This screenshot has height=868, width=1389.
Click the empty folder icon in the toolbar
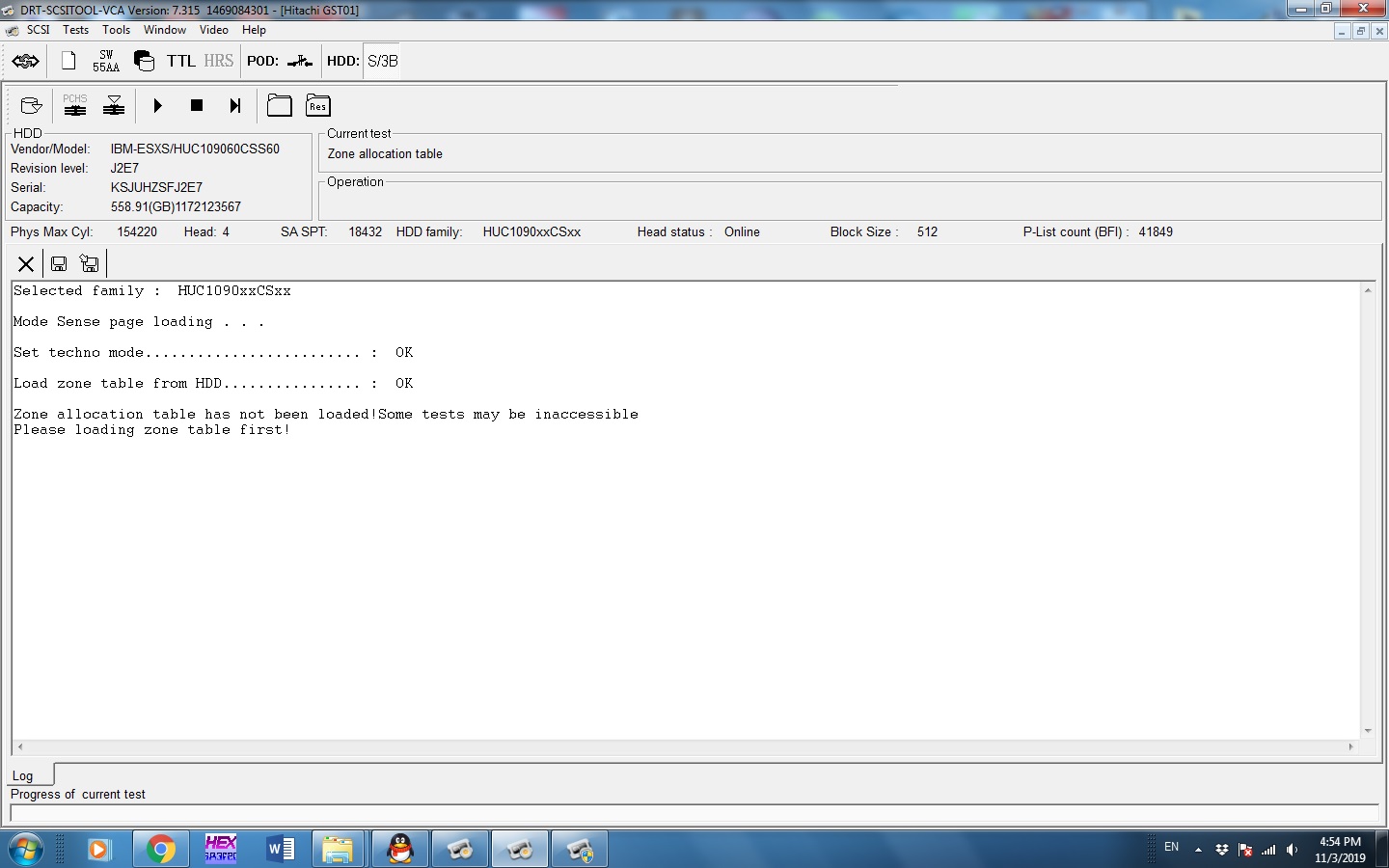pos(280,105)
